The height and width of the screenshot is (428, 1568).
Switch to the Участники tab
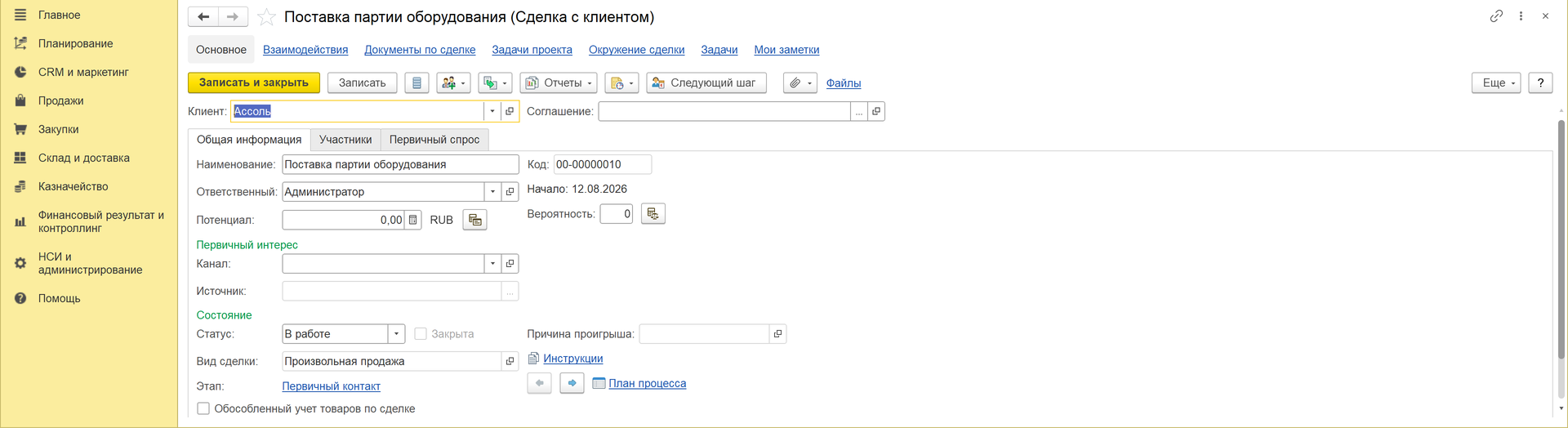[x=345, y=140]
